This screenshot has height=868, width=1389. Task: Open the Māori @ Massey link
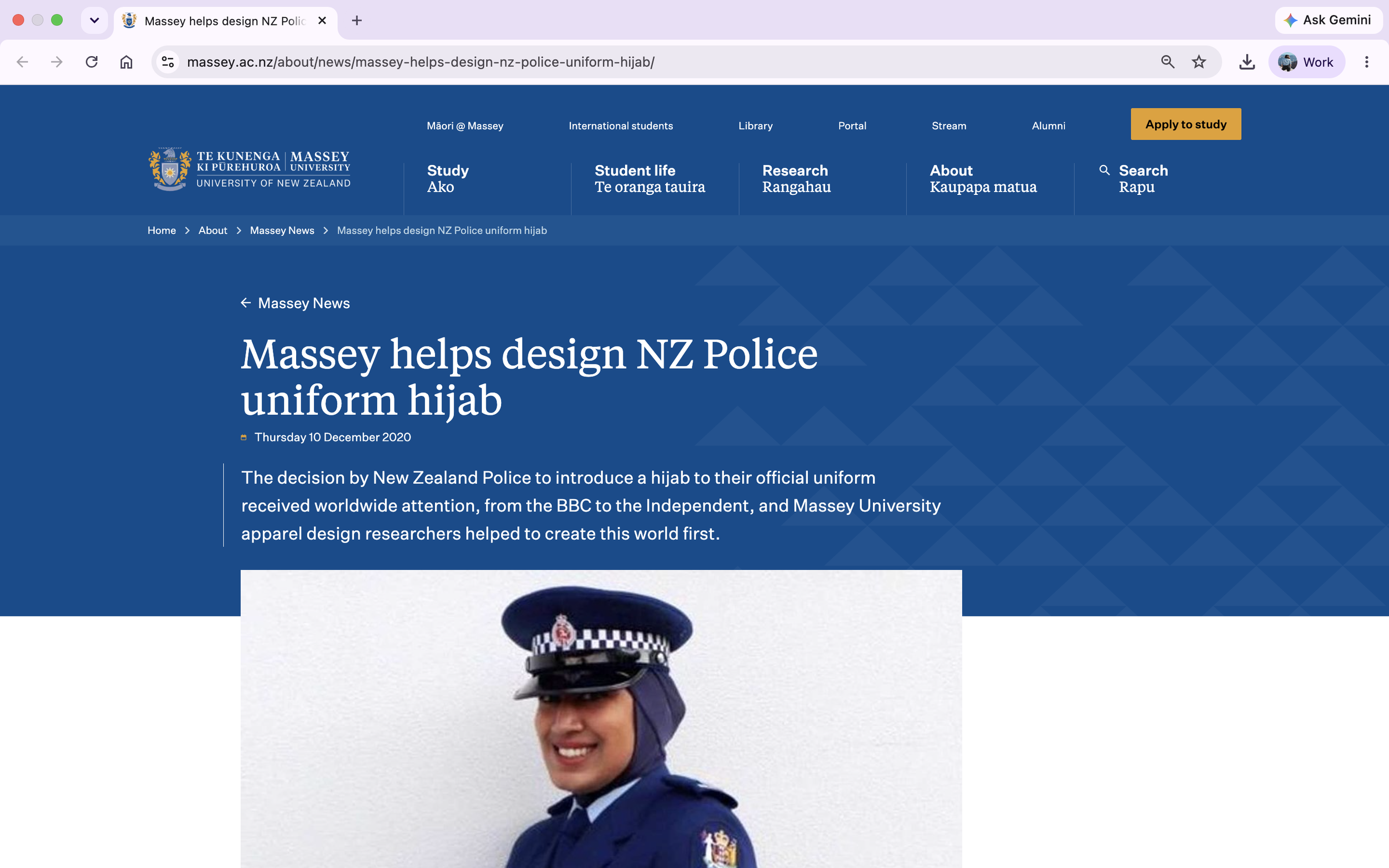pyautogui.click(x=464, y=126)
